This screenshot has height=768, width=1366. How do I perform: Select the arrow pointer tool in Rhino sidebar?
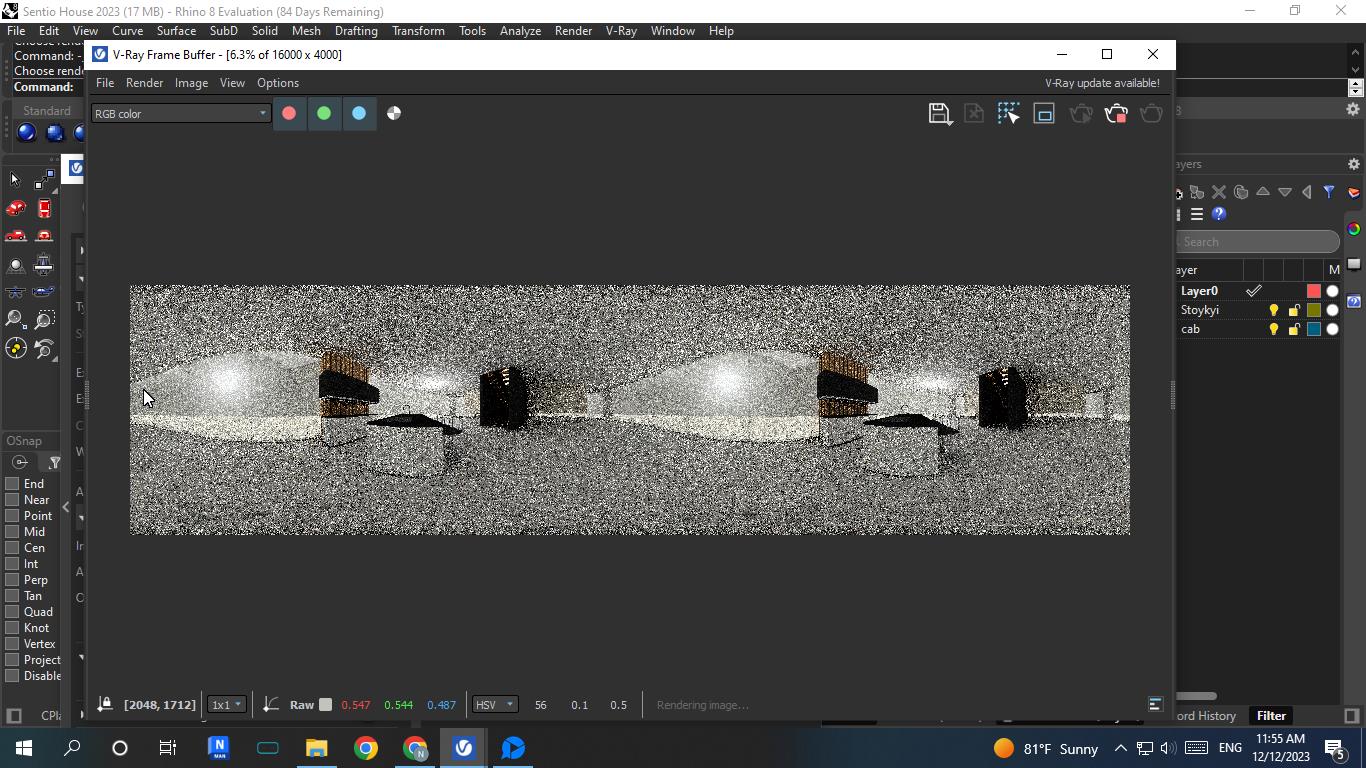tap(15, 180)
